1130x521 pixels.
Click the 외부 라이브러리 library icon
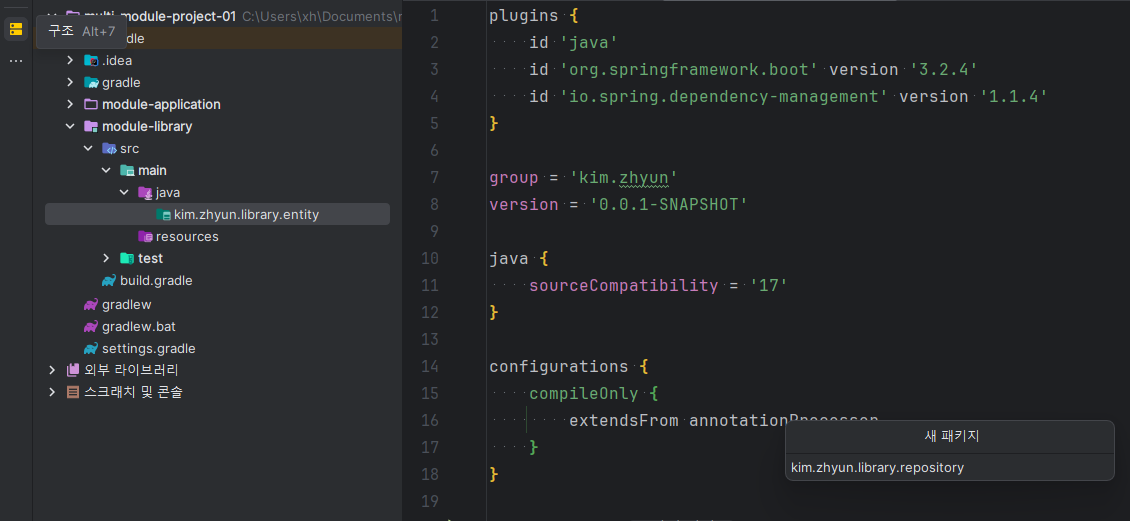click(x=73, y=370)
